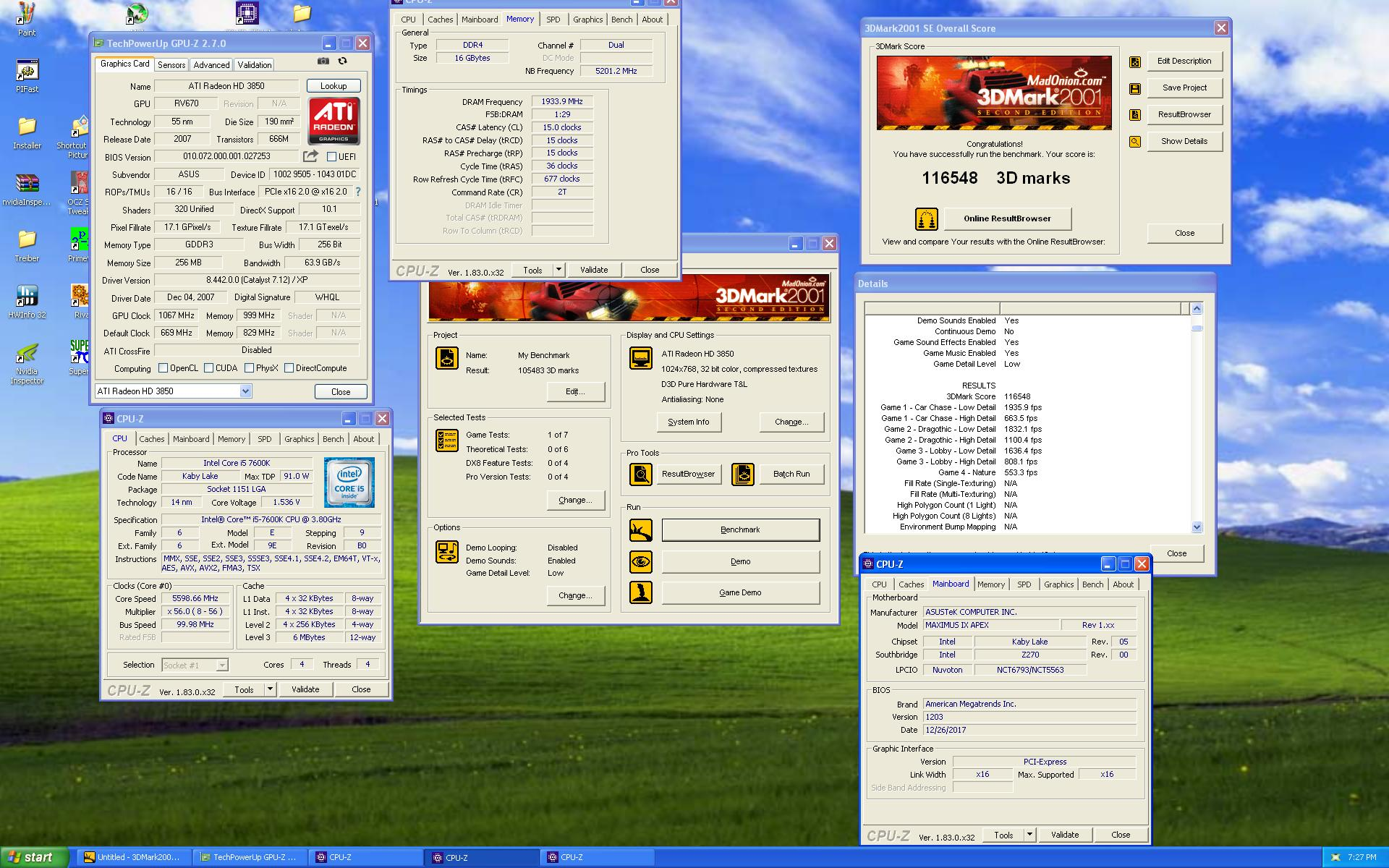
Task: Toggle the PhysX checkbox
Action: coord(249,368)
